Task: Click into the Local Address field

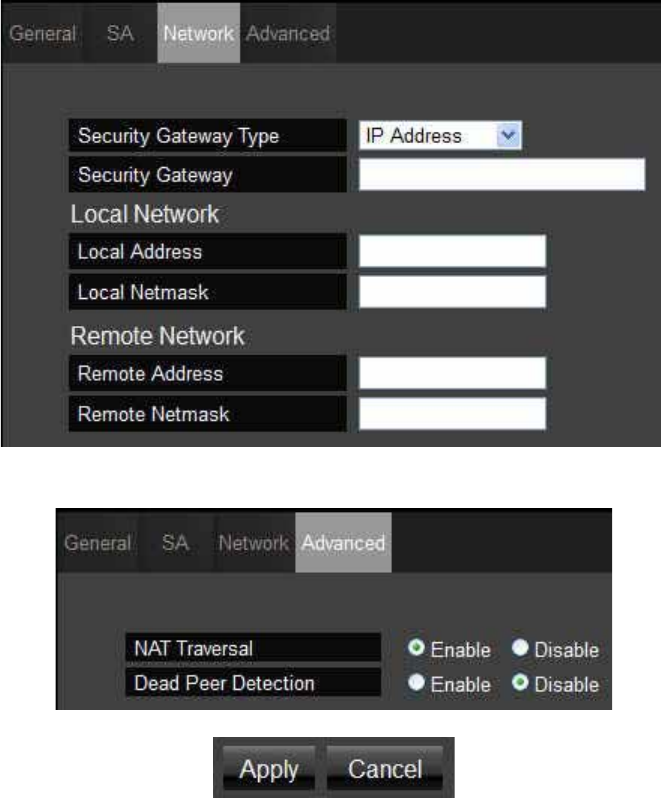Action: click(452, 251)
